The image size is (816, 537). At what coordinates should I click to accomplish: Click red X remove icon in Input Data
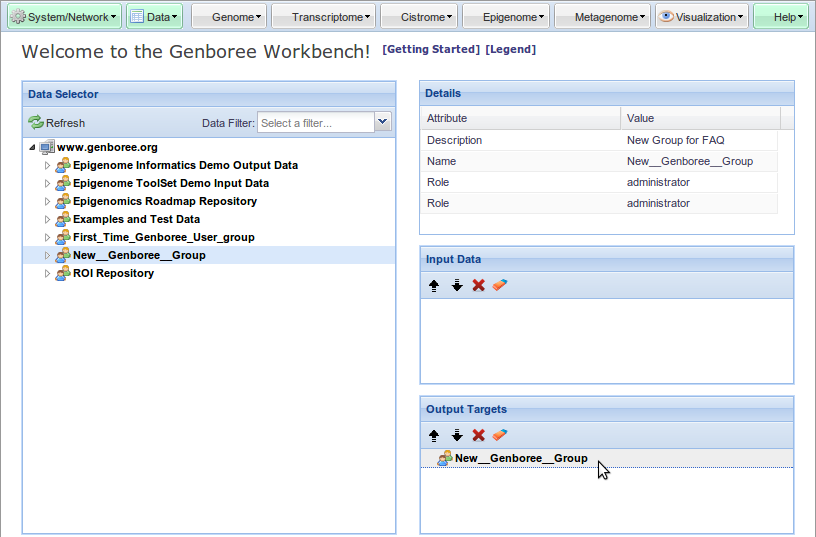click(x=479, y=285)
